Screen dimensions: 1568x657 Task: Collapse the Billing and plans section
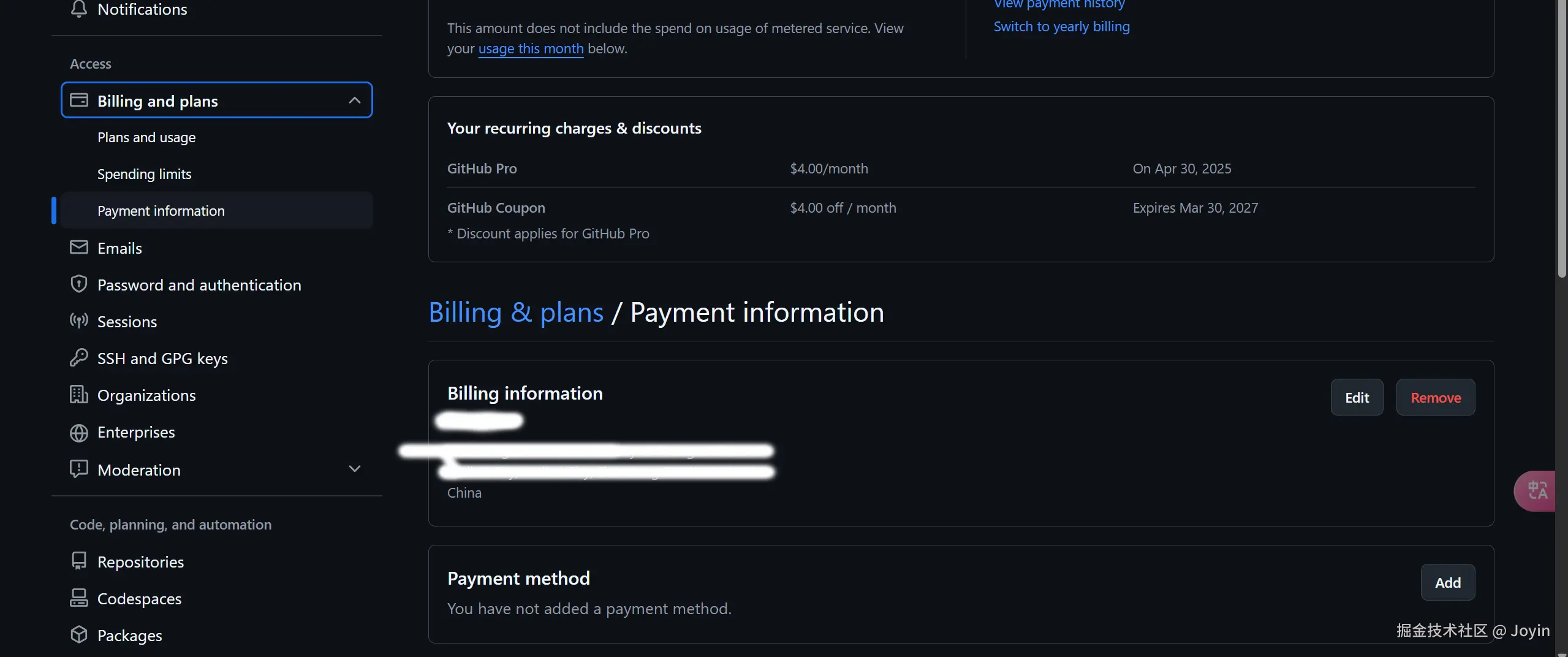tap(354, 100)
